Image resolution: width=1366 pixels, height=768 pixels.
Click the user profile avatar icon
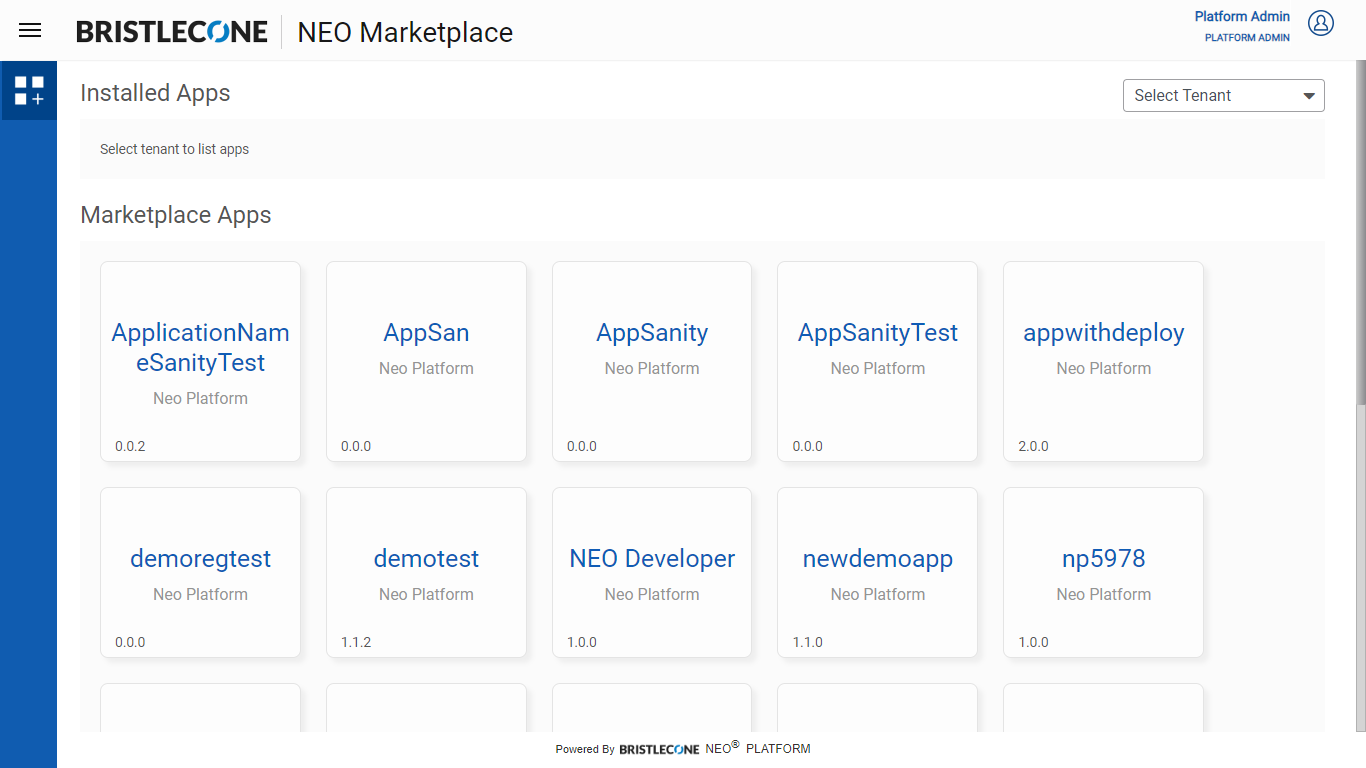[x=1321, y=23]
